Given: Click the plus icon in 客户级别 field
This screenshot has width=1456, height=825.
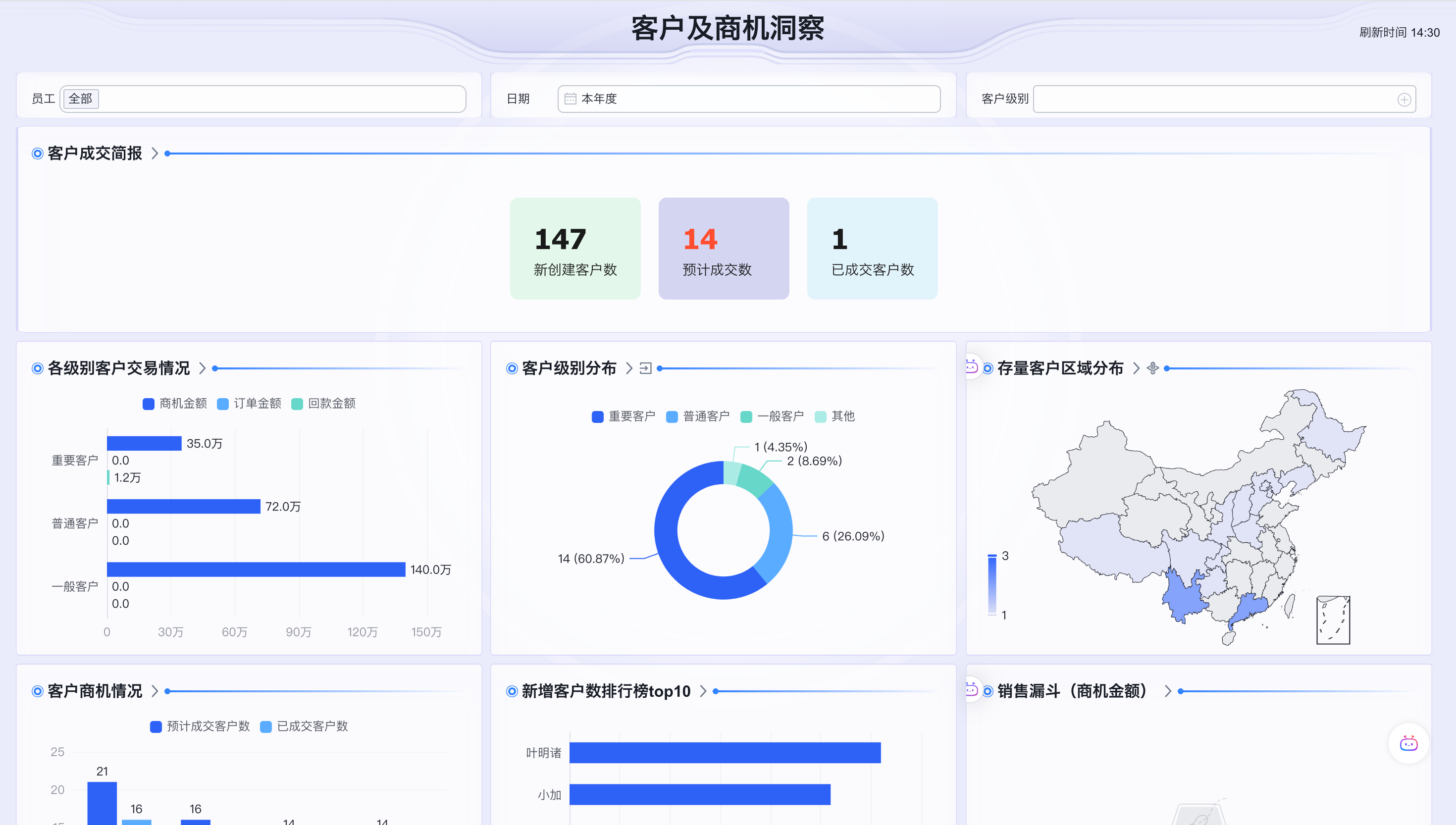Looking at the screenshot, I should coord(1404,100).
